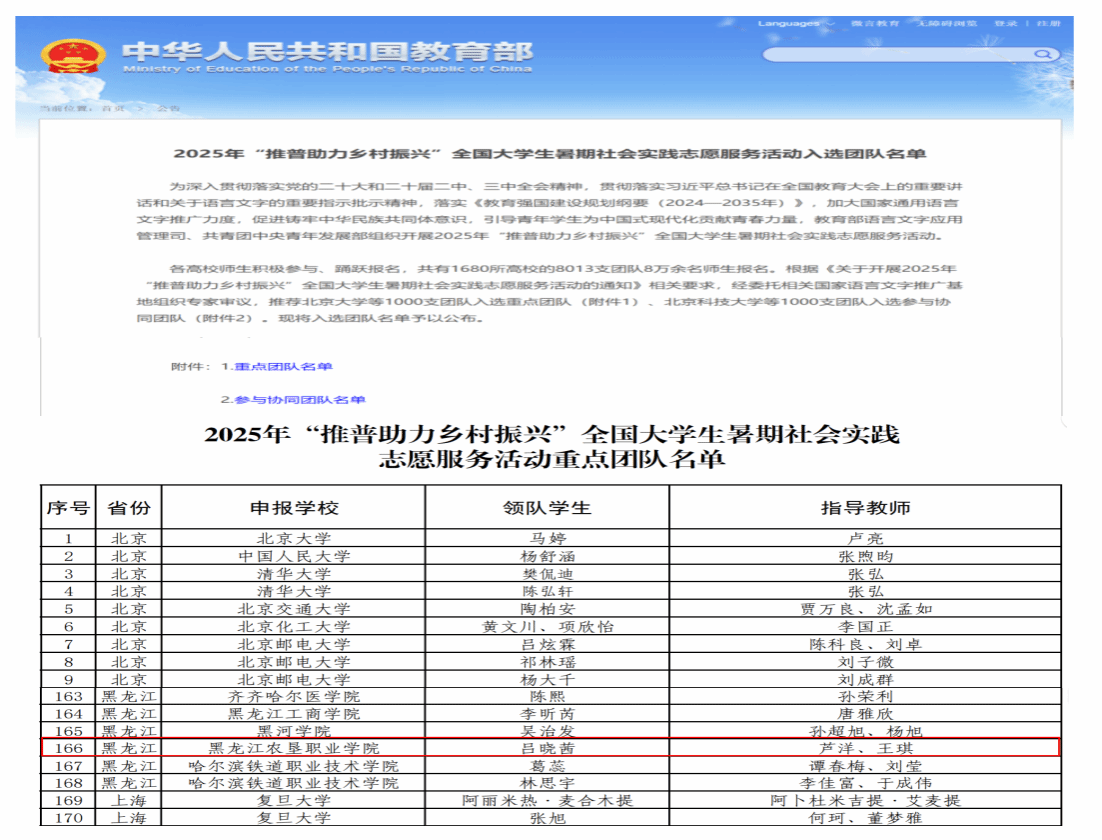Click the list title 志愿服务活动重点团队名单

click(552, 459)
